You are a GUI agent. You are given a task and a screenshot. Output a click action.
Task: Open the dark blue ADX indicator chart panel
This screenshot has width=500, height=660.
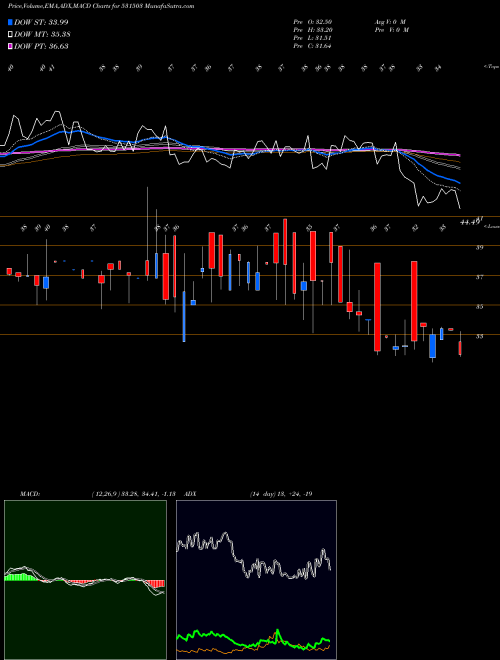point(256,580)
